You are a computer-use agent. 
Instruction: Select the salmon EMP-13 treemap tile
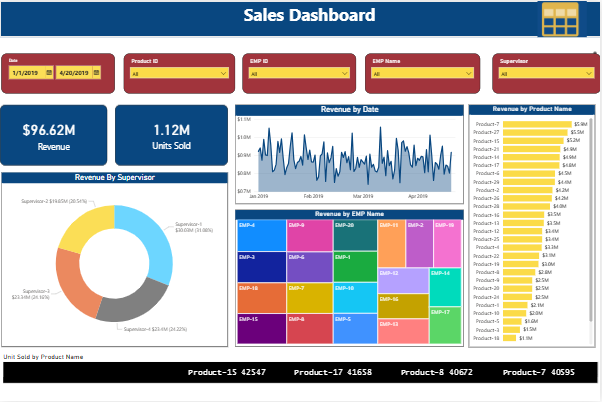pos(403,331)
